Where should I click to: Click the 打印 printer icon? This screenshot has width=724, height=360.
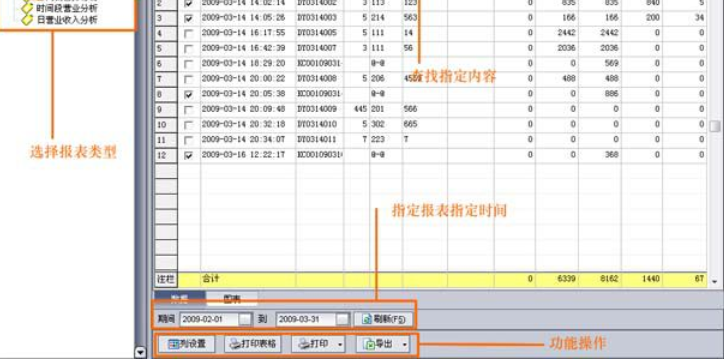pos(303,344)
